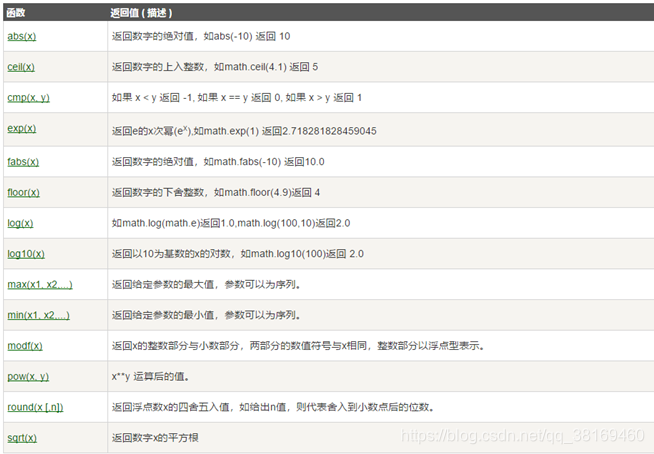Click the description mentioning abs(-10) 返回 10
This screenshot has width=654, height=454.
point(201,36)
